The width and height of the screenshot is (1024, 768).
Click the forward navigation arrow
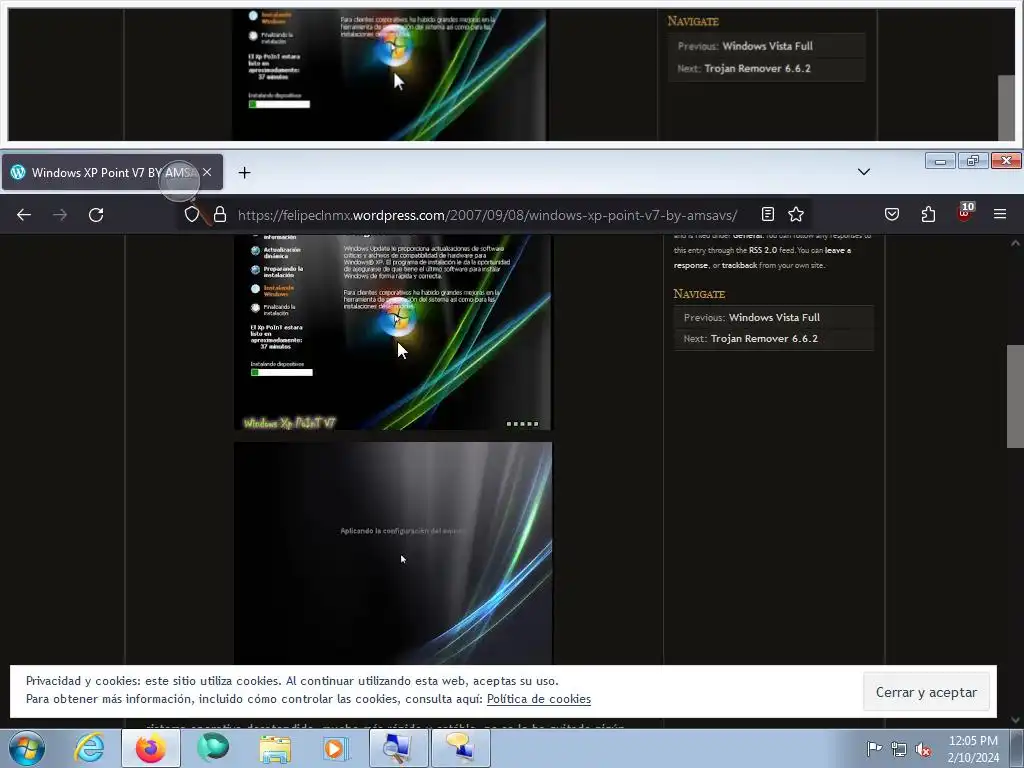tap(60, 215)
